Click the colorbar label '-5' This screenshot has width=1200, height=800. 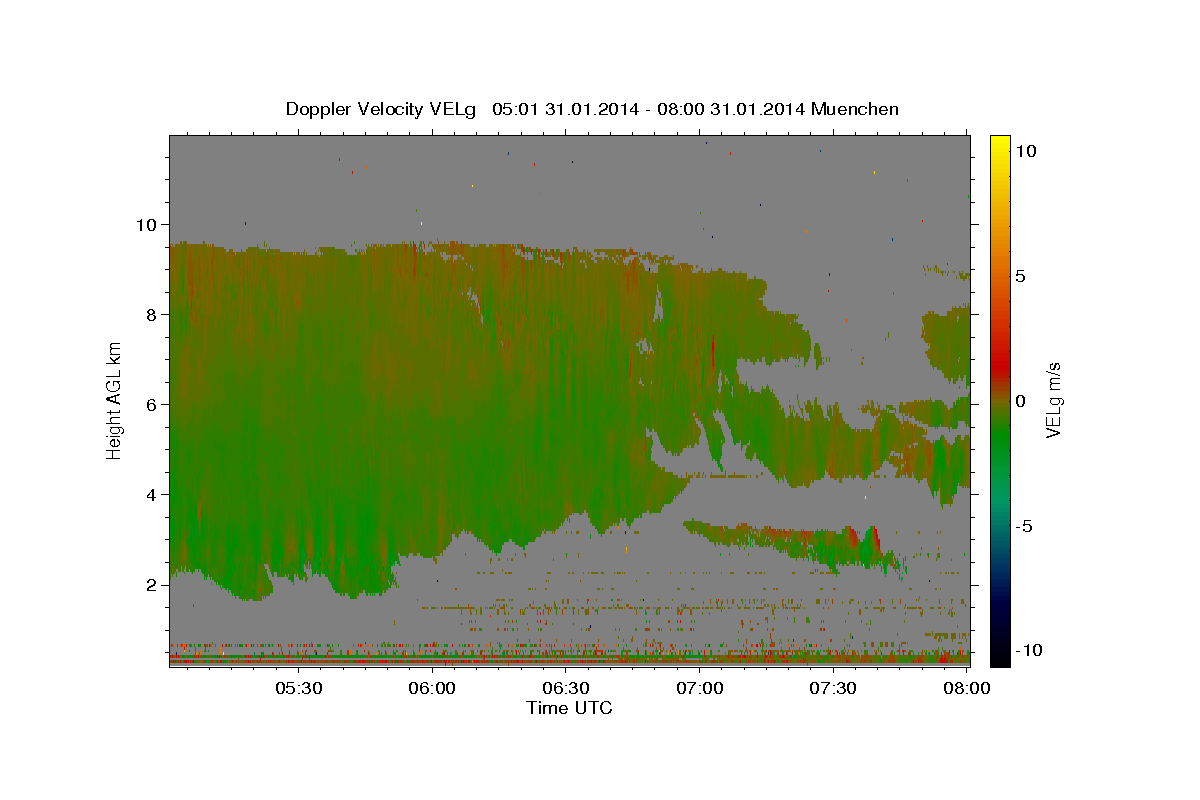pyautogui.click(x=1024, y=526)
